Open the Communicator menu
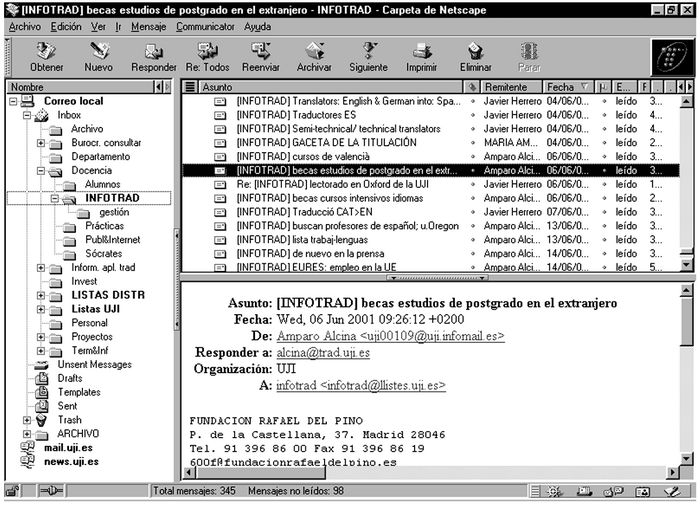Image resolution: width=700 pixels, height=506 pixels. [x=205, y=27]
